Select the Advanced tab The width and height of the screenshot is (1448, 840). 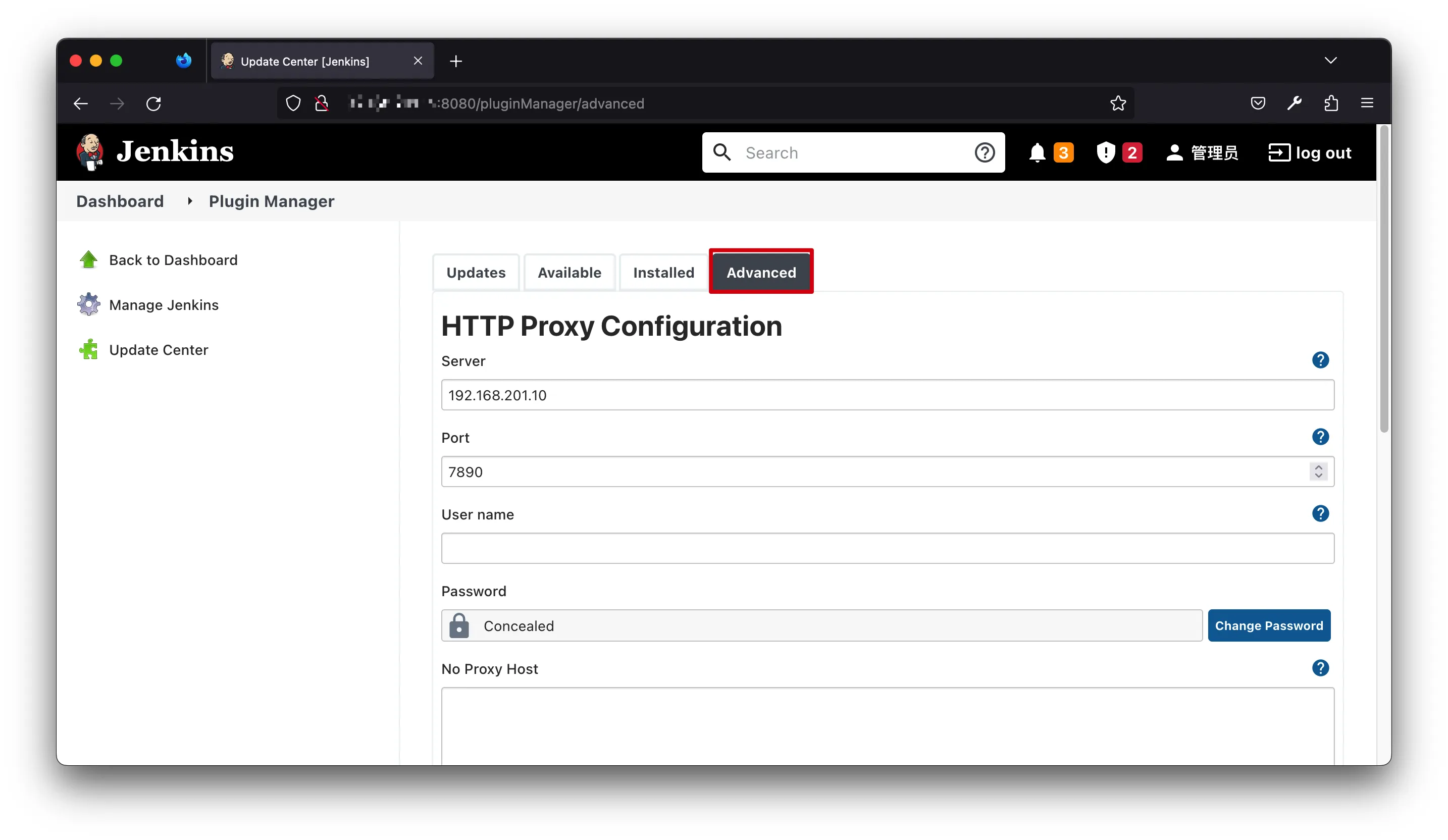coord(761,272)
